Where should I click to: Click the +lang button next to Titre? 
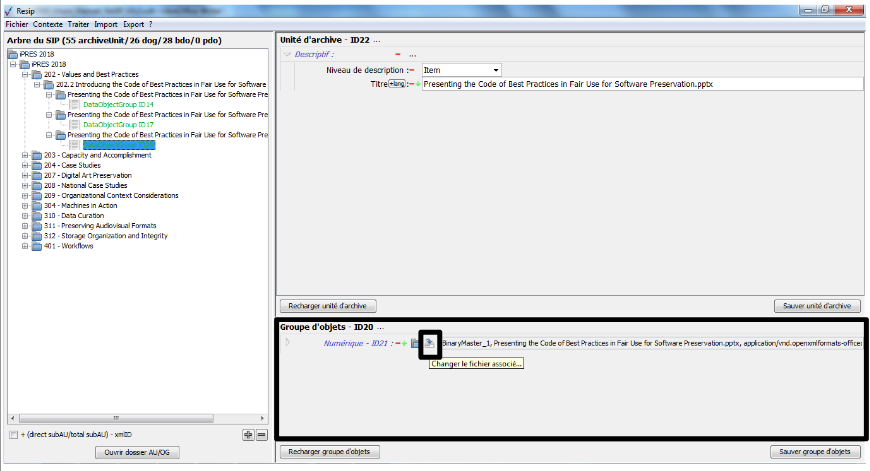pyautogui.click(x=396, y=85)
